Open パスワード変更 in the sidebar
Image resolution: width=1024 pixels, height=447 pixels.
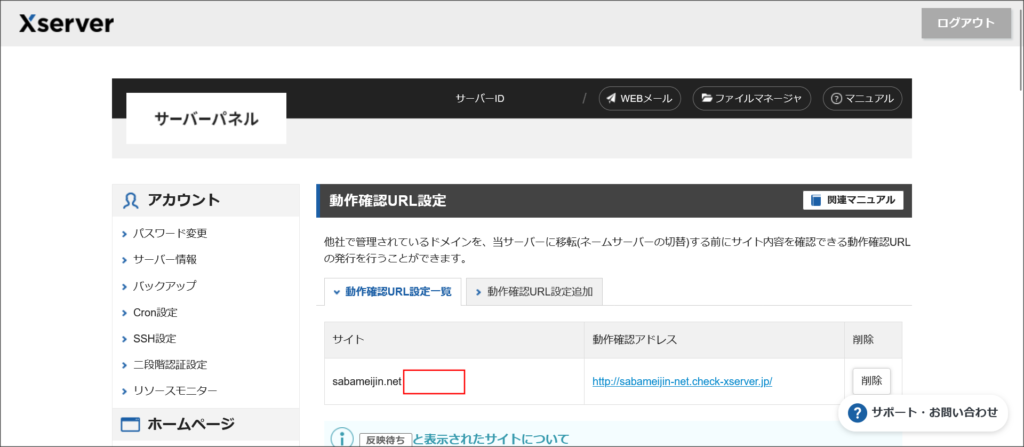(x=170, y=233)
